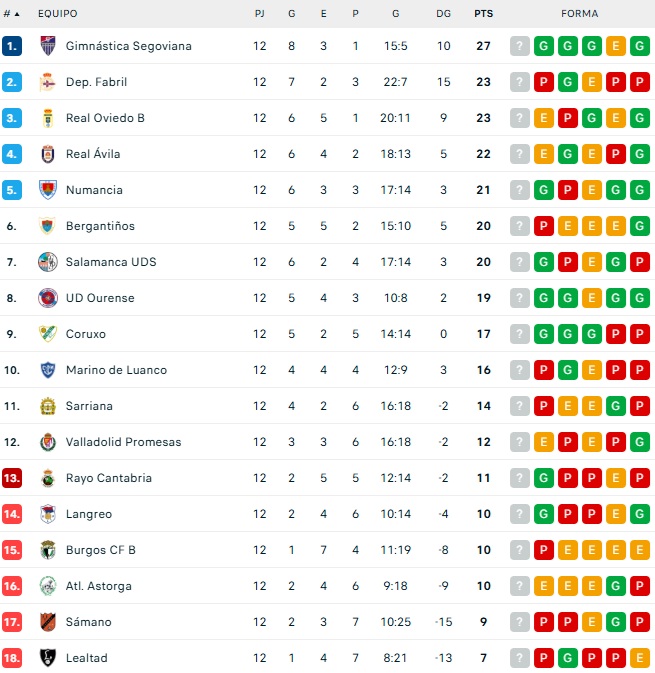The height and width of the screenshot is (673, 655).
Task: Click the Rayo Cantabria team badge
Action: point(47,478)
